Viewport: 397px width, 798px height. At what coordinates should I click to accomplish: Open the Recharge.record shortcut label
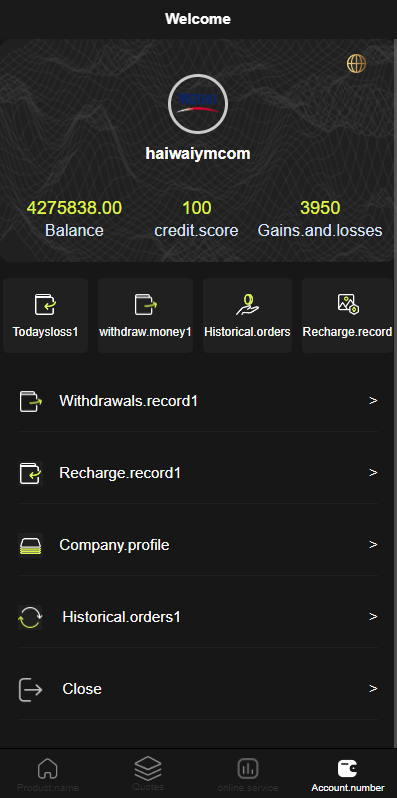[348, 332]
